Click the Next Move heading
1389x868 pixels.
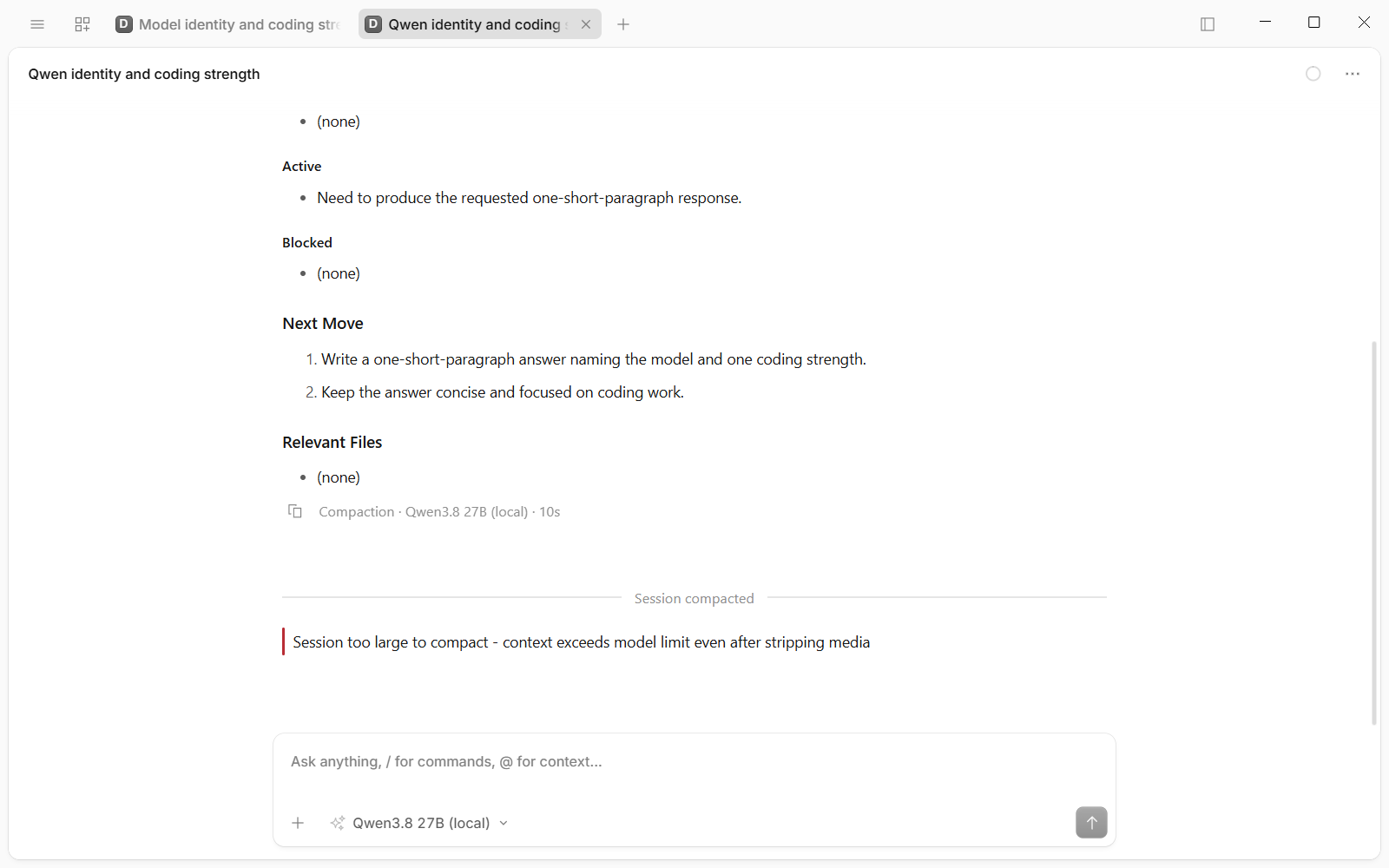click(x=323, y=324)
